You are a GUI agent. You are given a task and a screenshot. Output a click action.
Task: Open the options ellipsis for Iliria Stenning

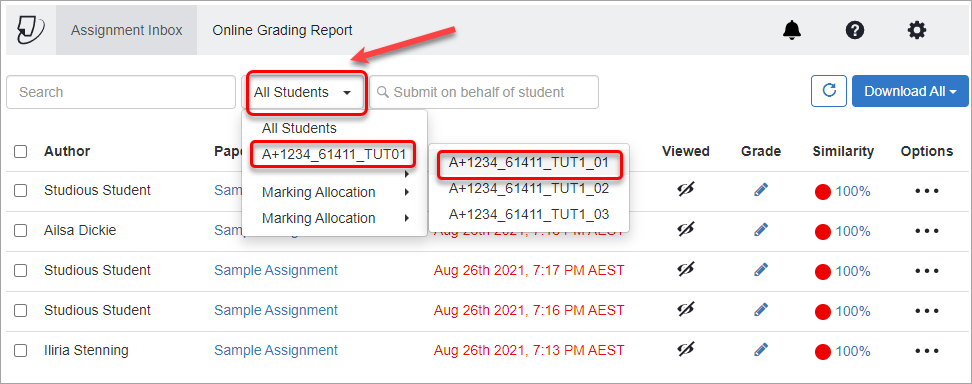click(x=927, y=351)
